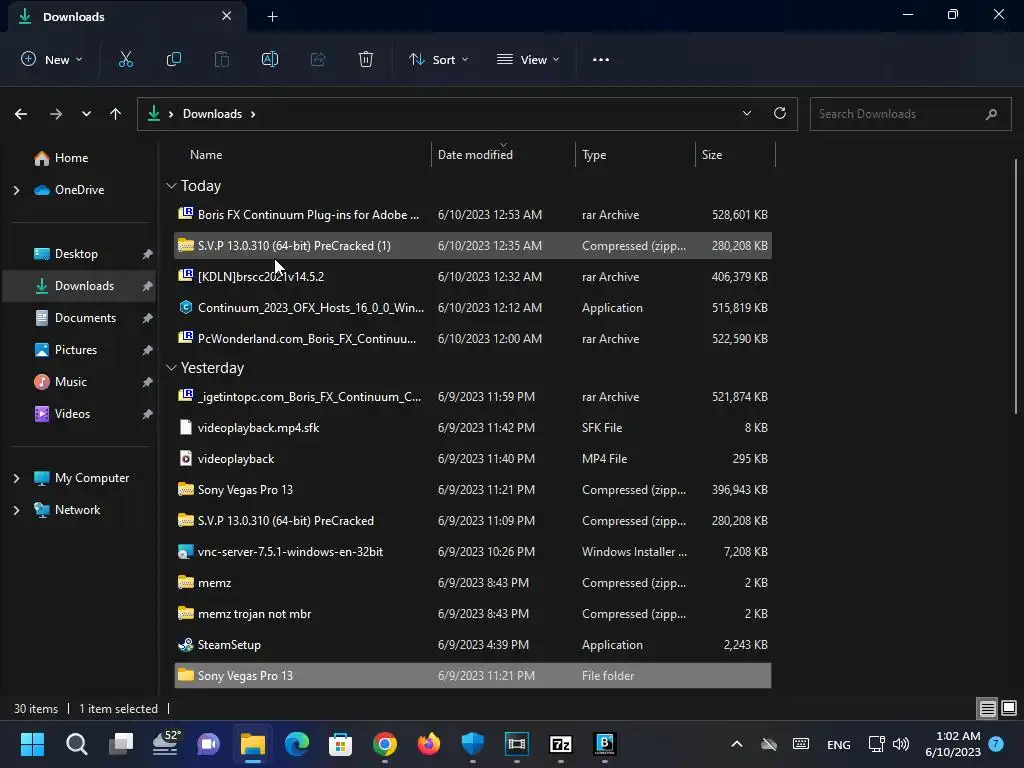Screen dimensions: 1024x768
Task: Collapse the Today group
Action: [x=171, y=186]
